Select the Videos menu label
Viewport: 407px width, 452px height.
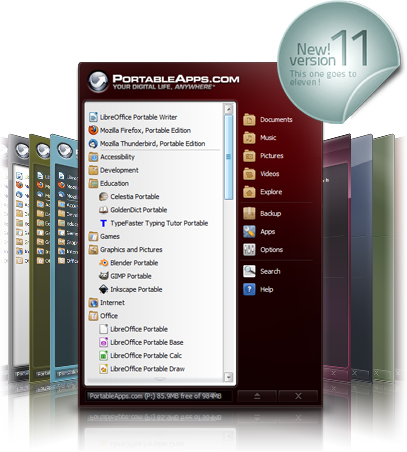tap(270, 174)
